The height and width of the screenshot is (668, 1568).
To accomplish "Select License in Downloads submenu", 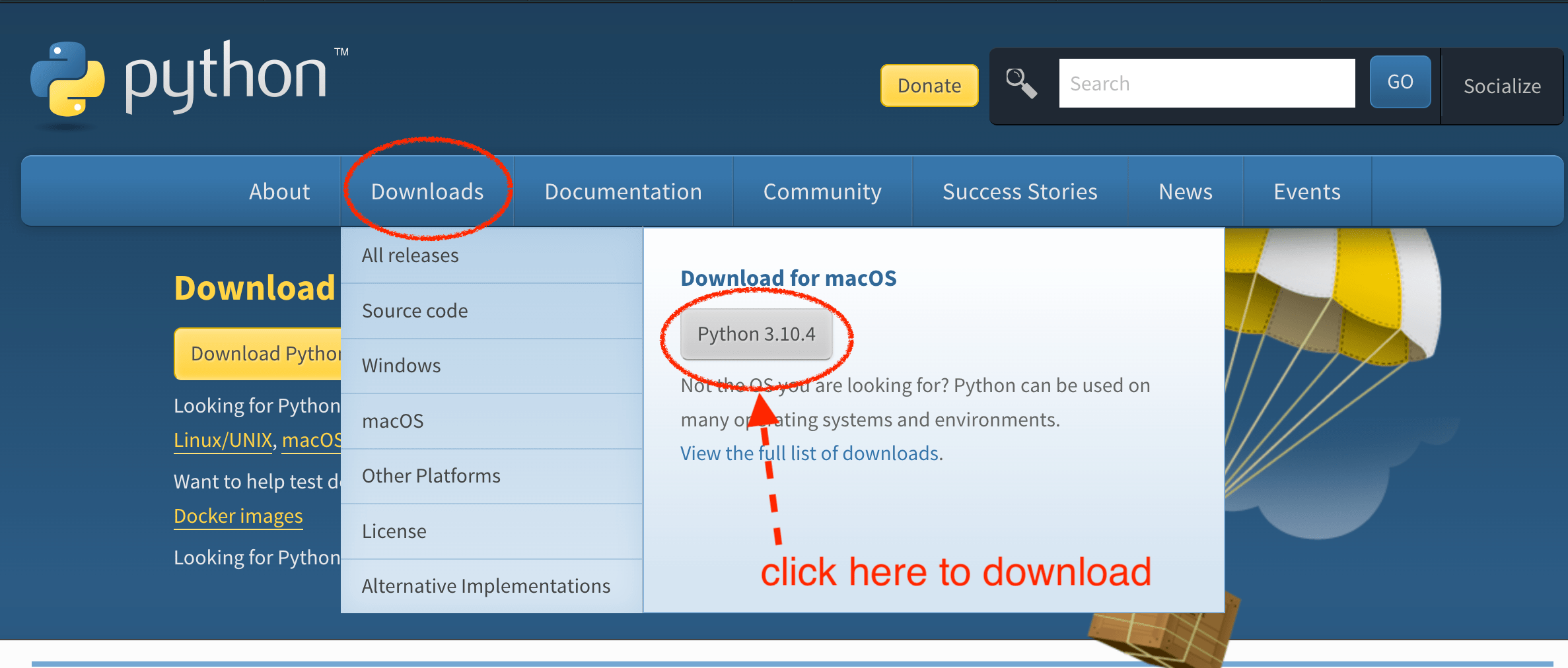I will click(x=491, y=531).
